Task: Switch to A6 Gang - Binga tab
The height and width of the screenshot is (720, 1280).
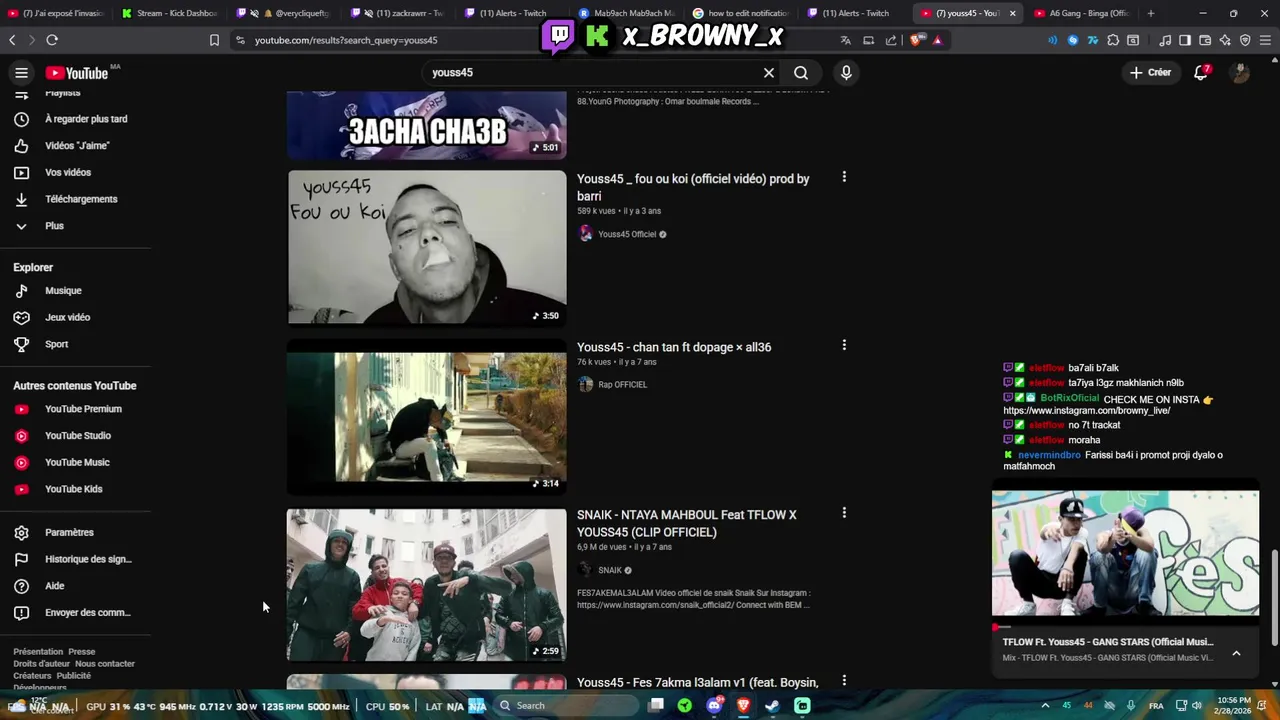Action: point(1083,13)
